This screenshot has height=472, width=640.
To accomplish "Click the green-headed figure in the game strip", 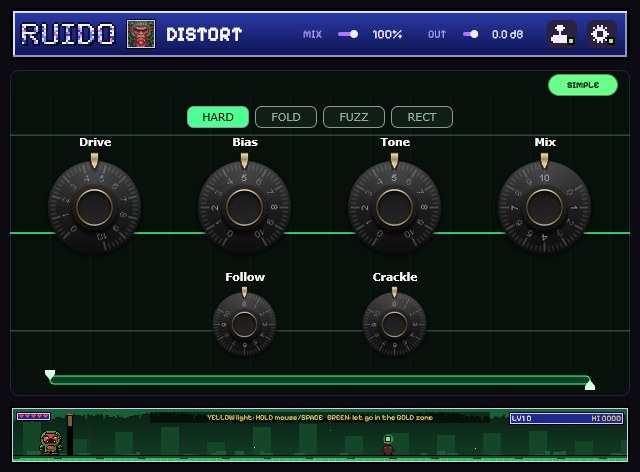I will 388,445.
